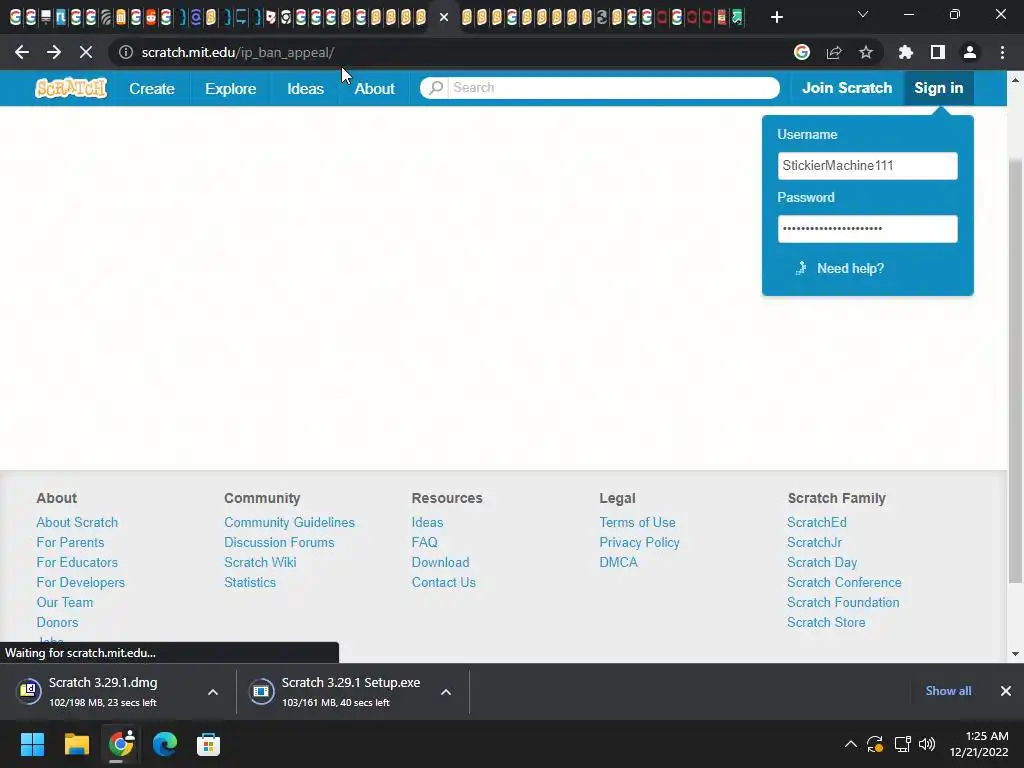
Task: Open the Create menu item
Action: (152, 88)
